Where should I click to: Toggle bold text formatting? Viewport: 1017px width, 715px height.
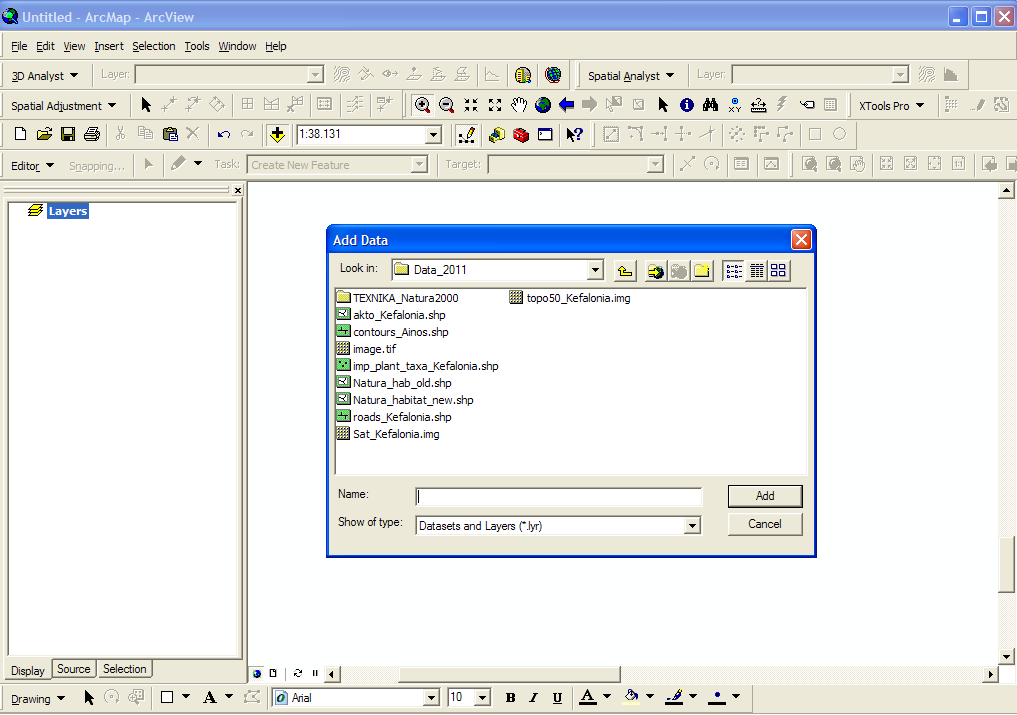click(510, 697)
